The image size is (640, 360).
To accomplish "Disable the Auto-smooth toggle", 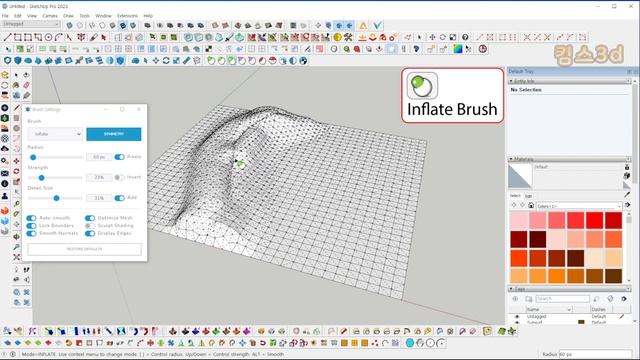I will (x=31, y=218).
